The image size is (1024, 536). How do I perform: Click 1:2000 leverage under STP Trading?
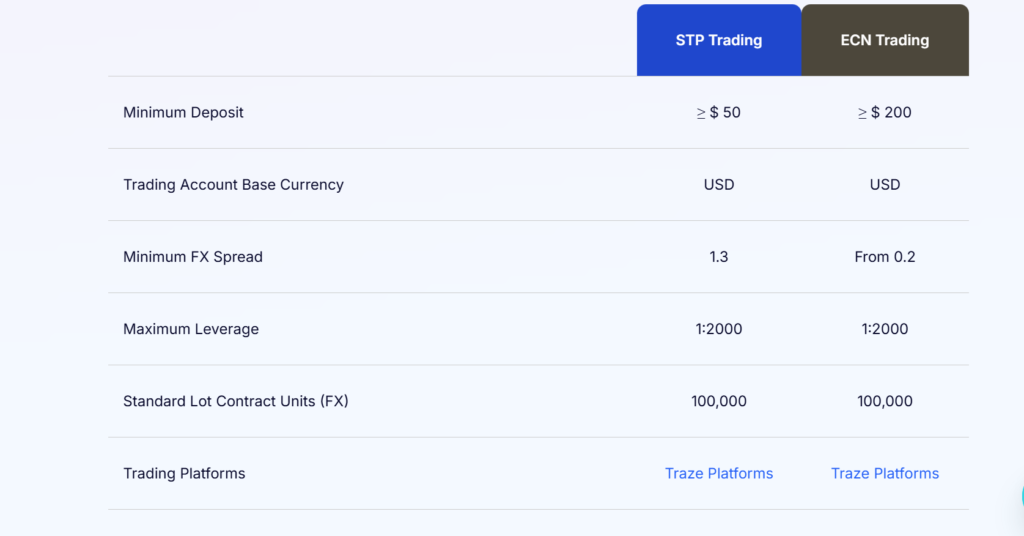click(x=719, y=329)
